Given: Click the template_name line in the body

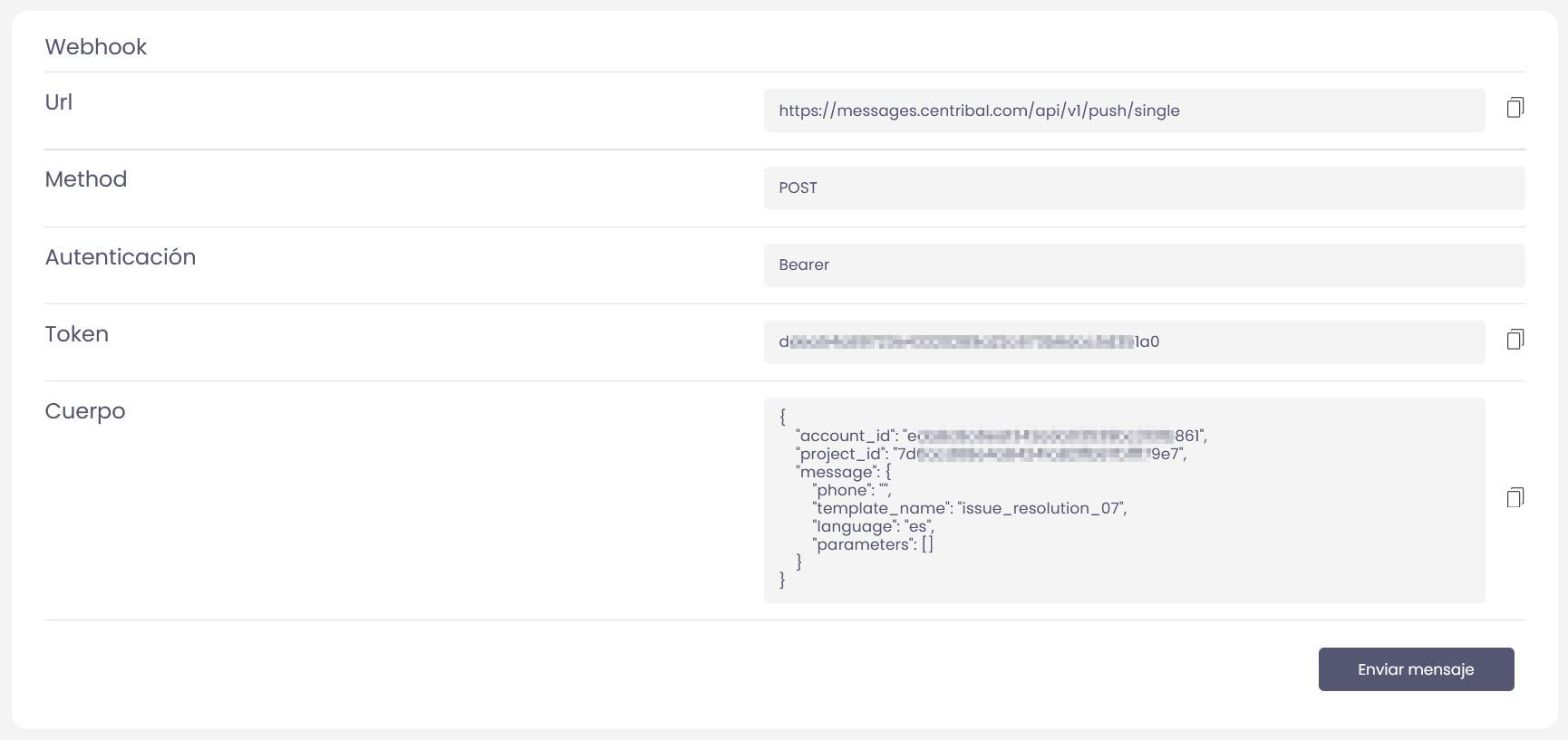Looking at the screenshot, I should point(969,508).
